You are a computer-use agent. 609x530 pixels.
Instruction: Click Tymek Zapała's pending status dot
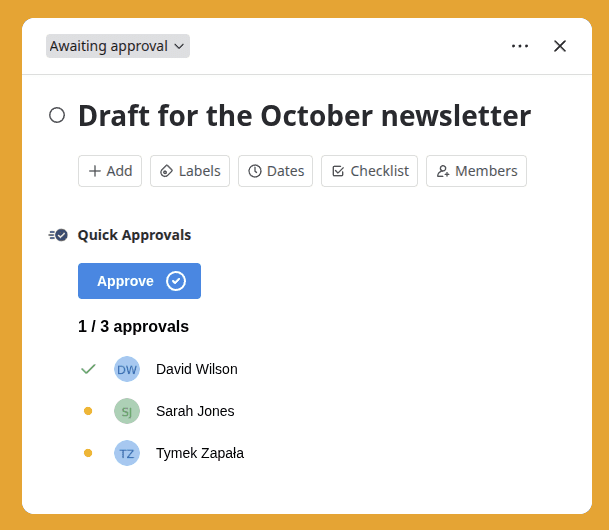[88, 453]
